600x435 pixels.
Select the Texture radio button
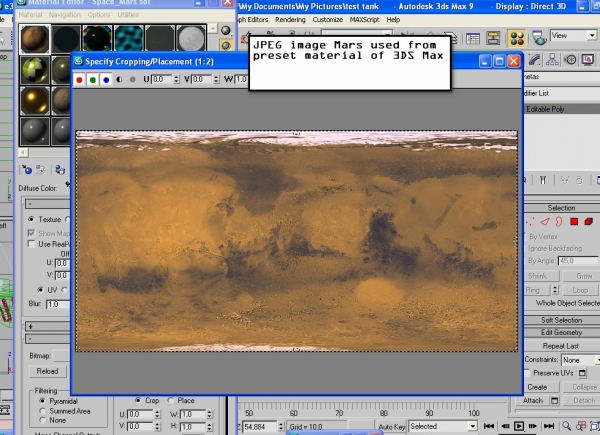click(x=31, y=219)
